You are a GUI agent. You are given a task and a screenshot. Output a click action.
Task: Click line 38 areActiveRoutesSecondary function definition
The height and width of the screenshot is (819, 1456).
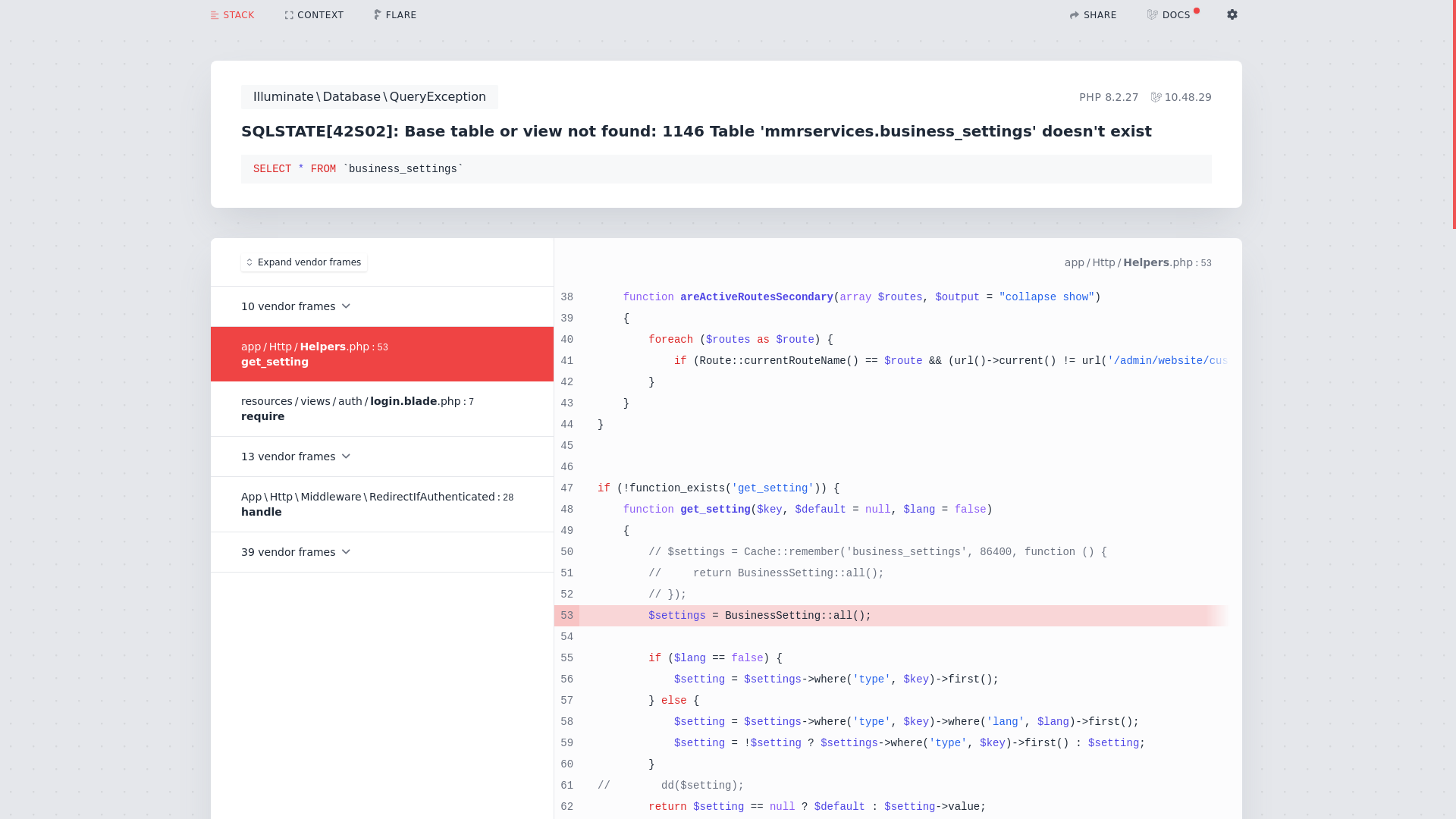[x=861, y=297]
